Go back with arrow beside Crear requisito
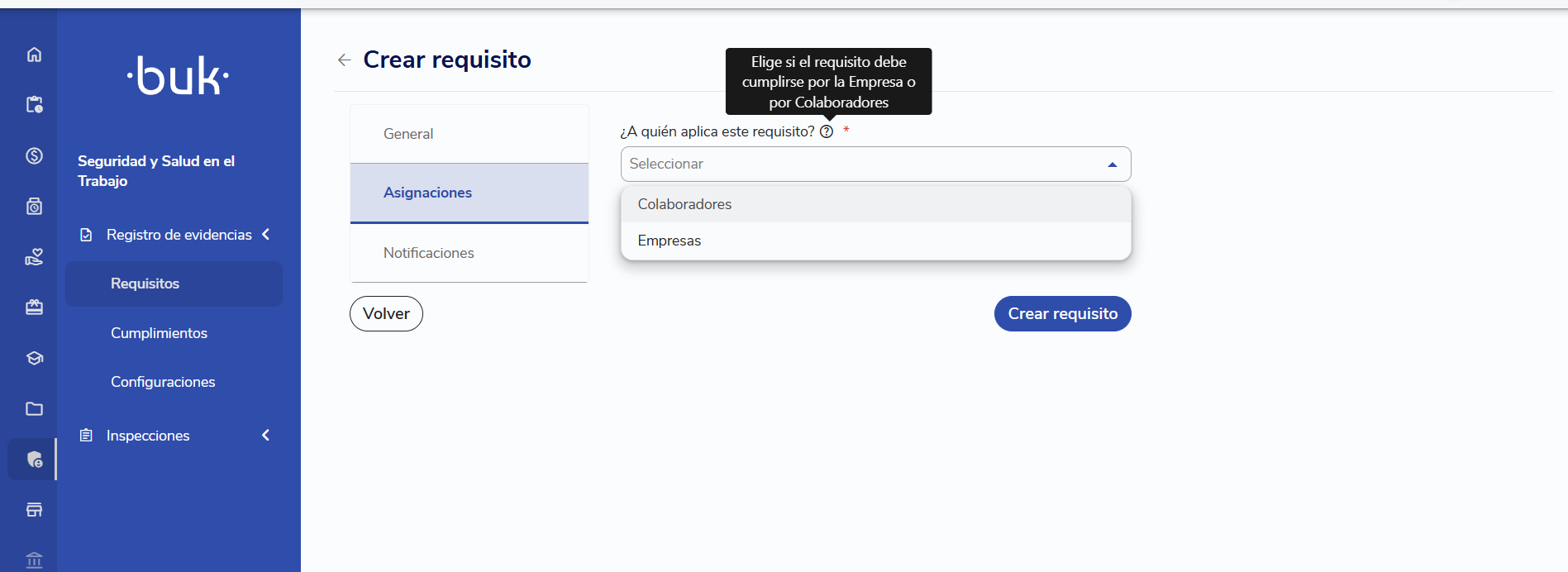The height and width of the screenshot is (572, 1568). coord(345,60)
